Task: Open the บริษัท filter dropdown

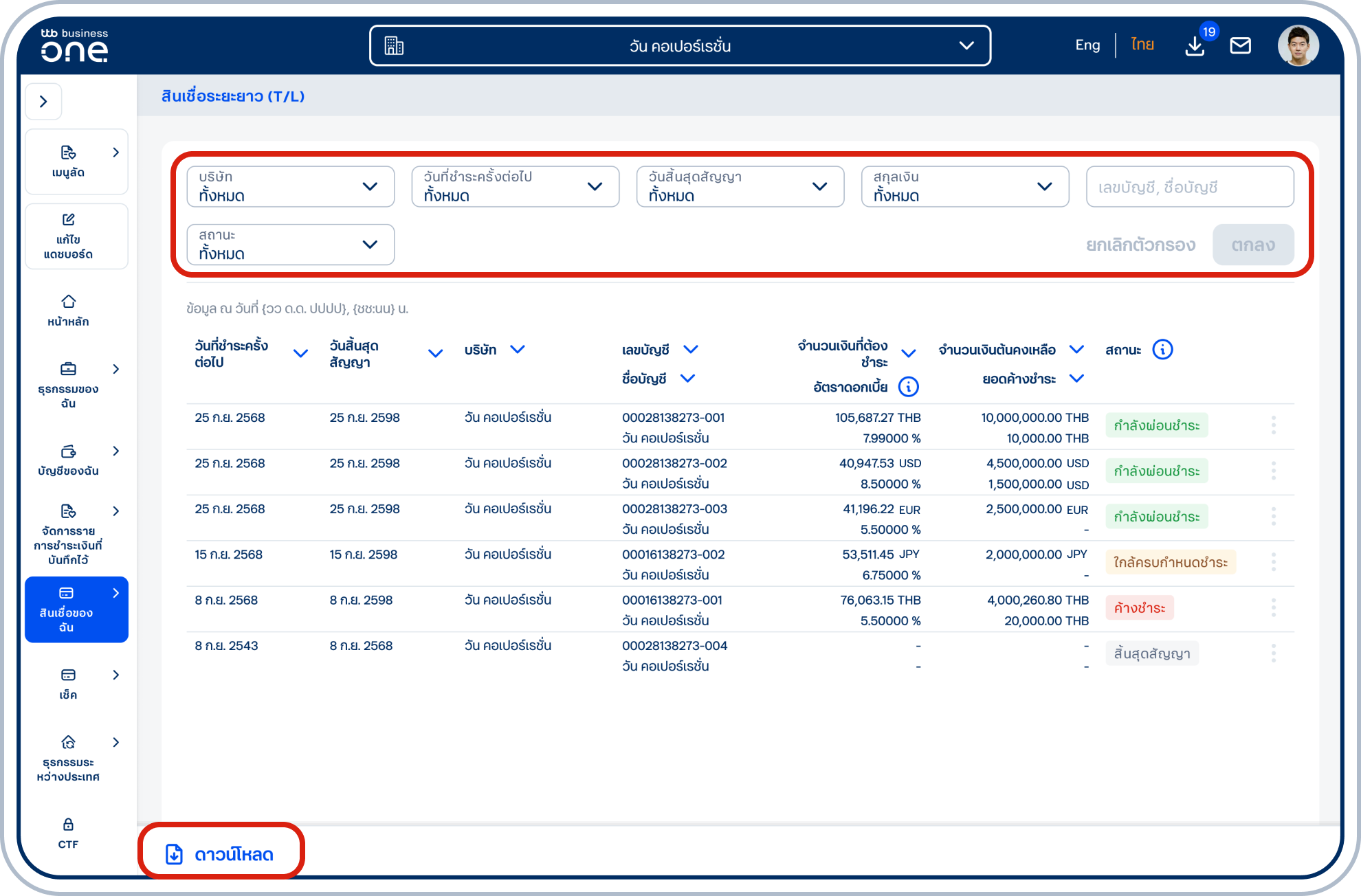Action: tap(290, 186)
